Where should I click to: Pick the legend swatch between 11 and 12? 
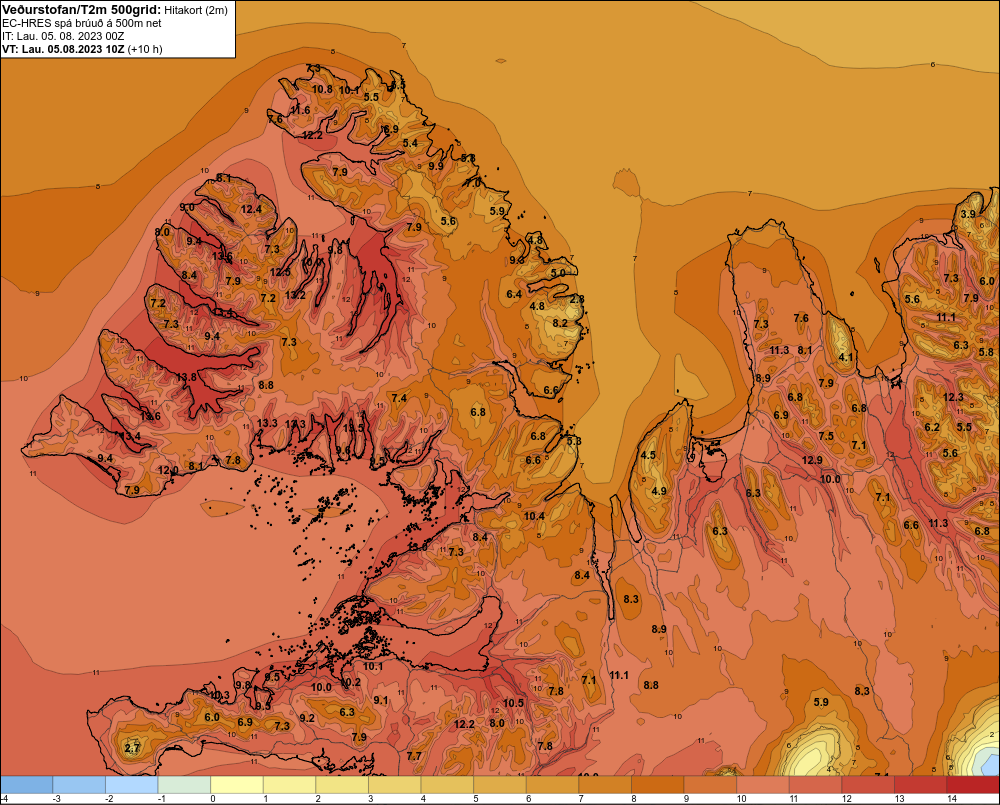pos(815,785)
